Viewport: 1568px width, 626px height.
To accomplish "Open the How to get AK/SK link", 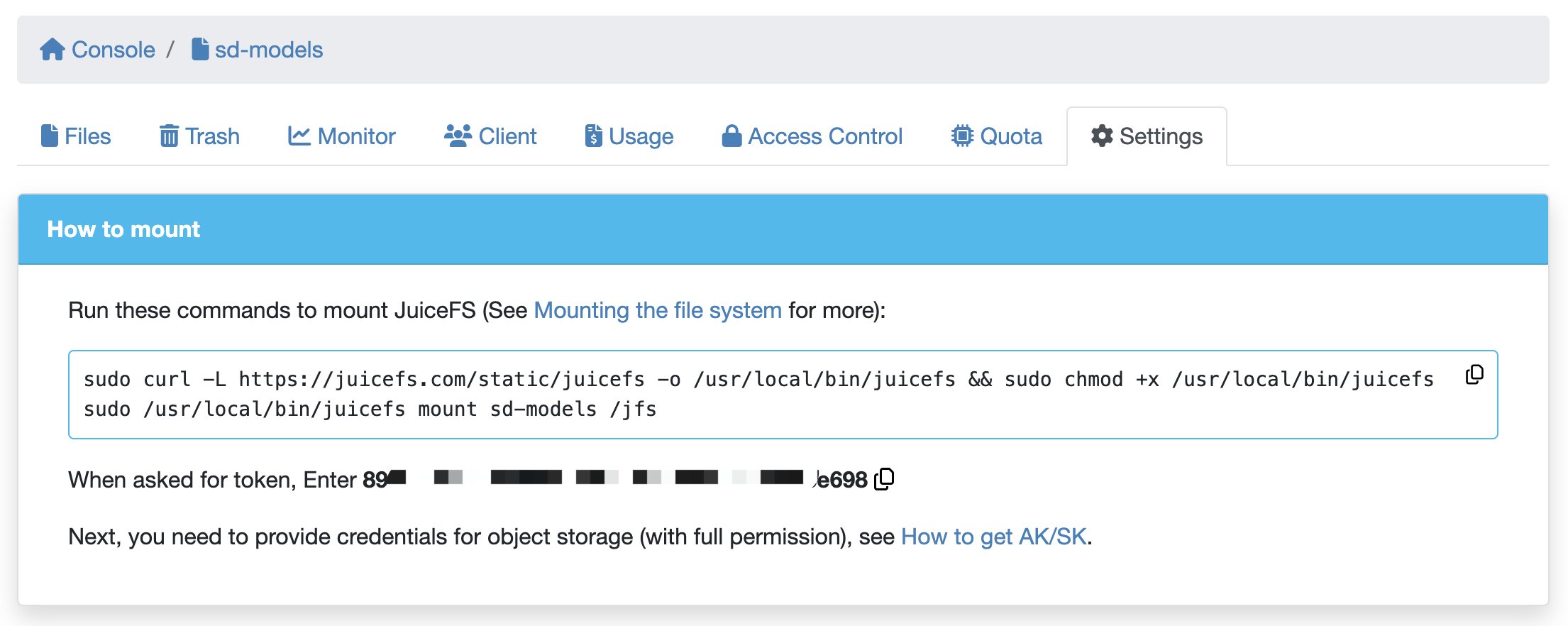I will pos(993,537).
